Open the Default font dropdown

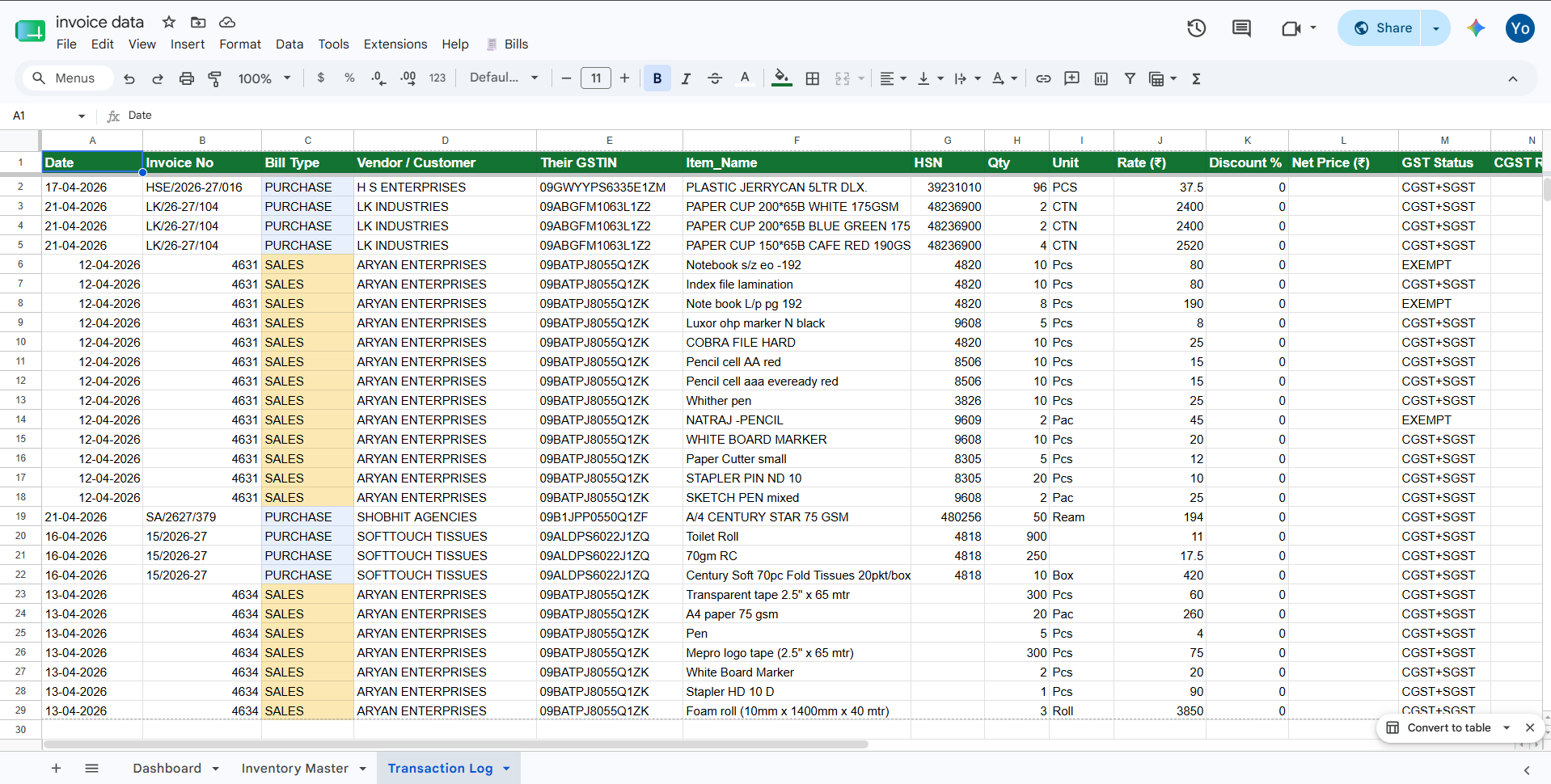tap(504, 78)
